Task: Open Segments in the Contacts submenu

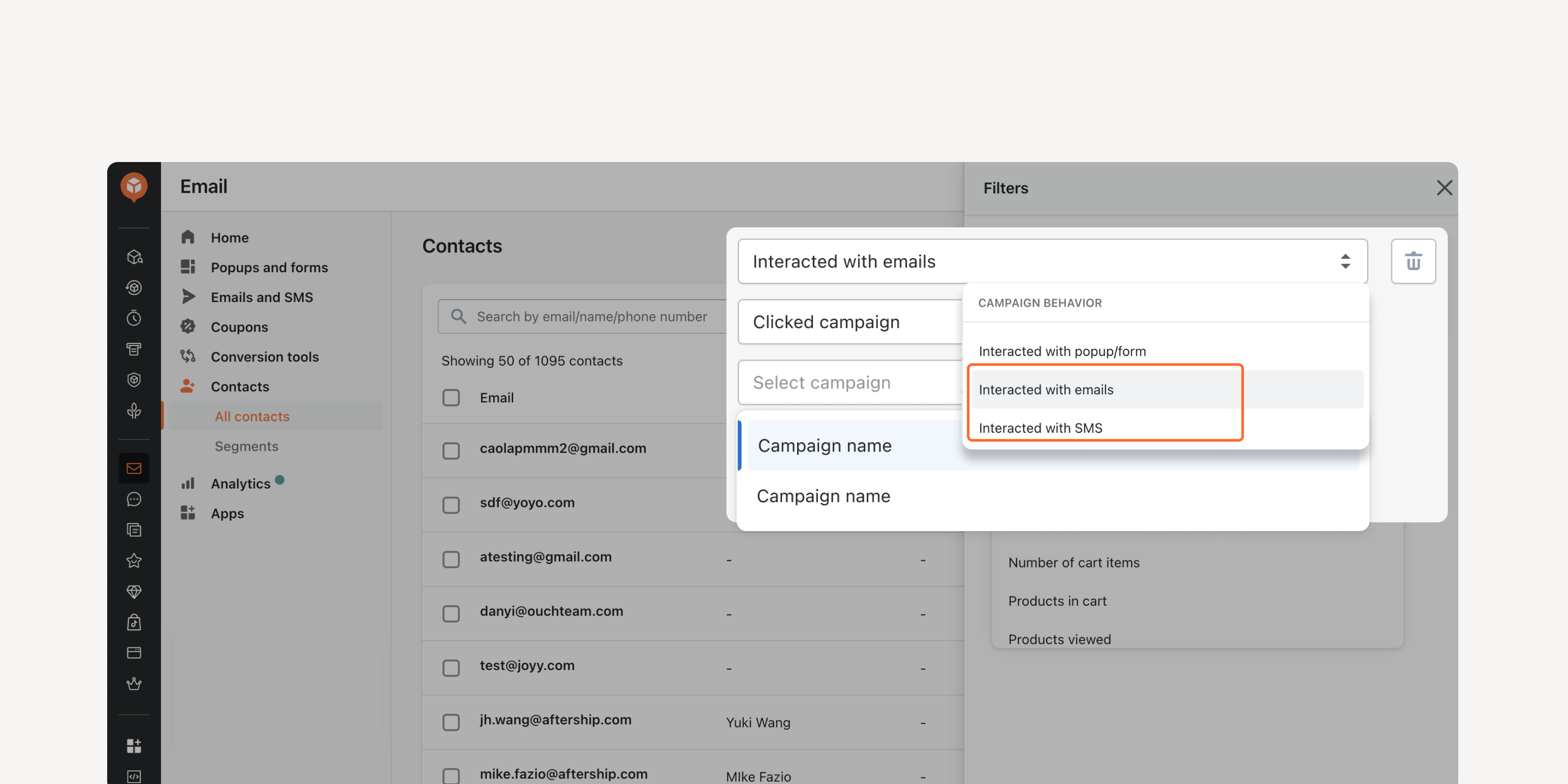Action: 247,446
